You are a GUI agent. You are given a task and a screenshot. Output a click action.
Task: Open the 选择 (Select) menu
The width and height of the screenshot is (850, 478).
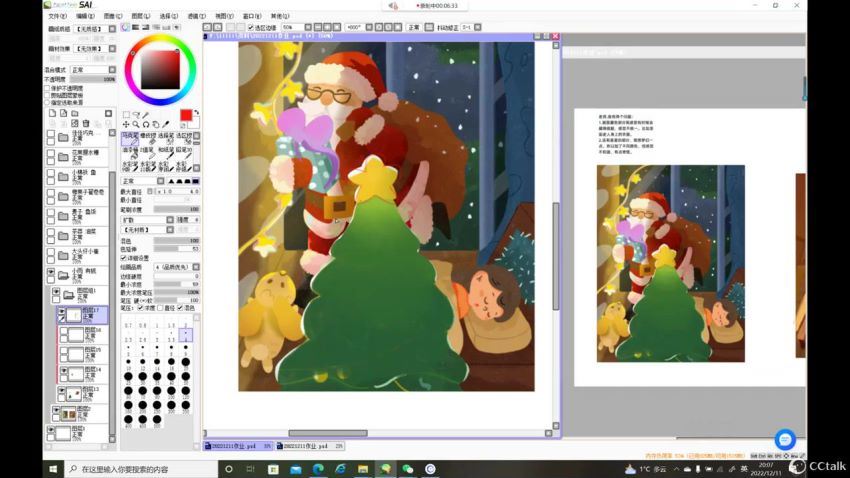pyautogui.click(x=169, y=16)
